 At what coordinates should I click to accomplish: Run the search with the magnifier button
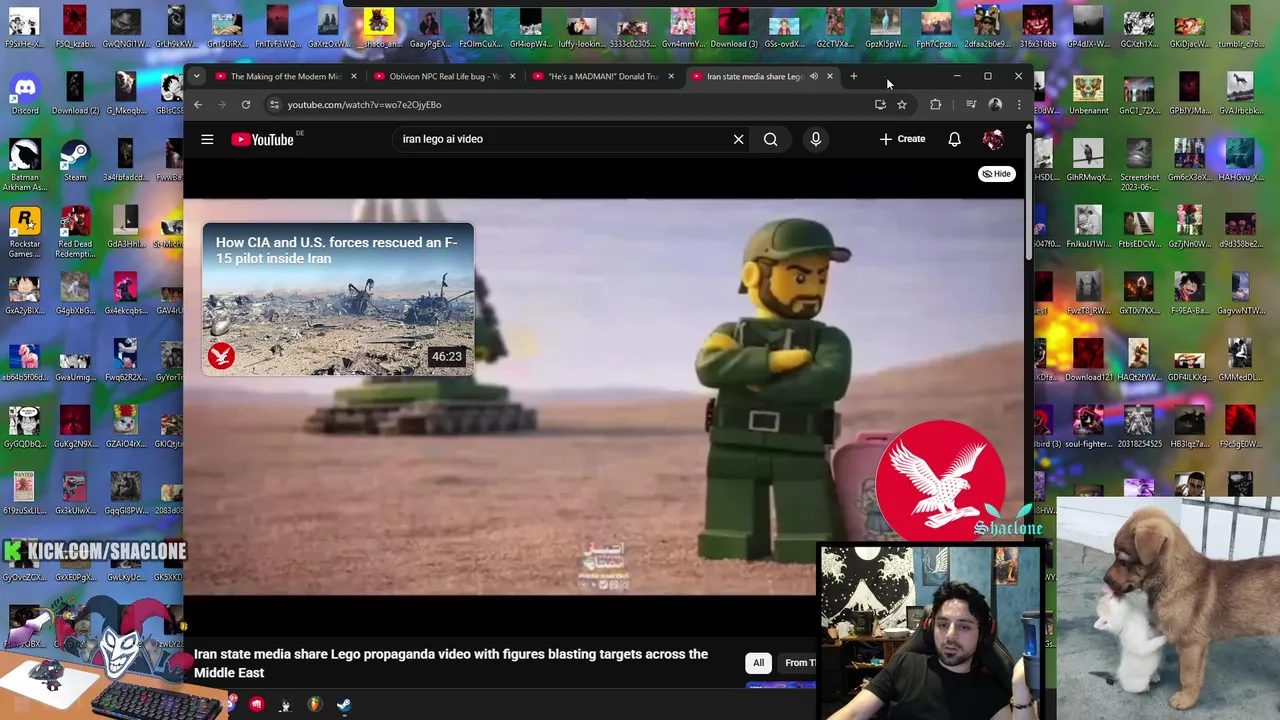[770, 139]
